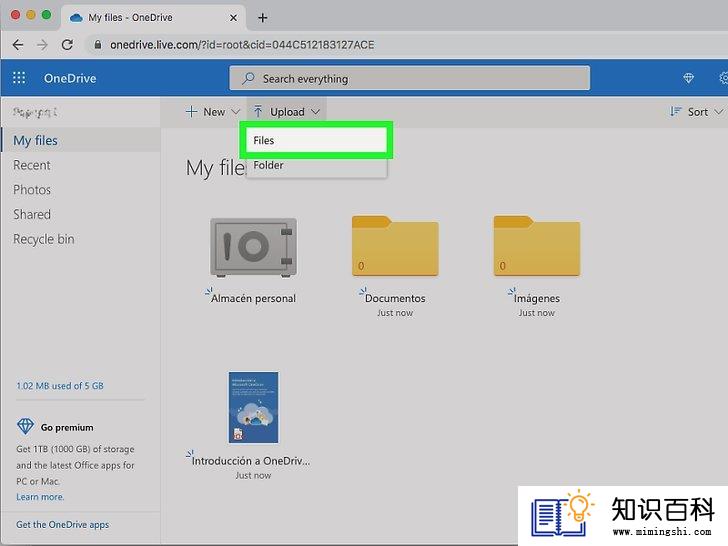Click the Go premium diamond icon in sidebar
Screen dimensions: 728x546
[25, 426]
